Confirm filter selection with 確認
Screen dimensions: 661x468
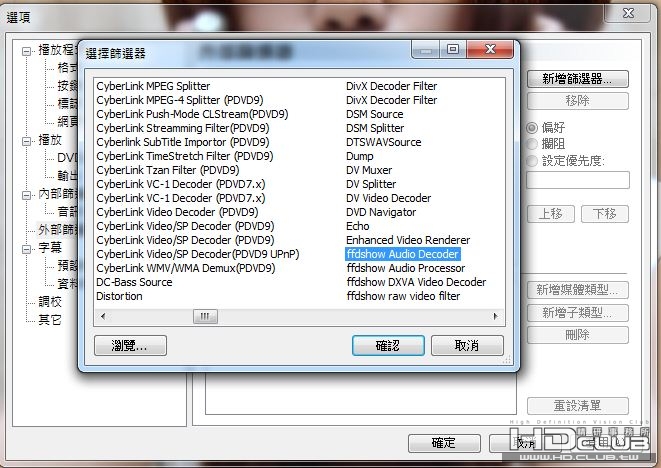click(388, 346)
